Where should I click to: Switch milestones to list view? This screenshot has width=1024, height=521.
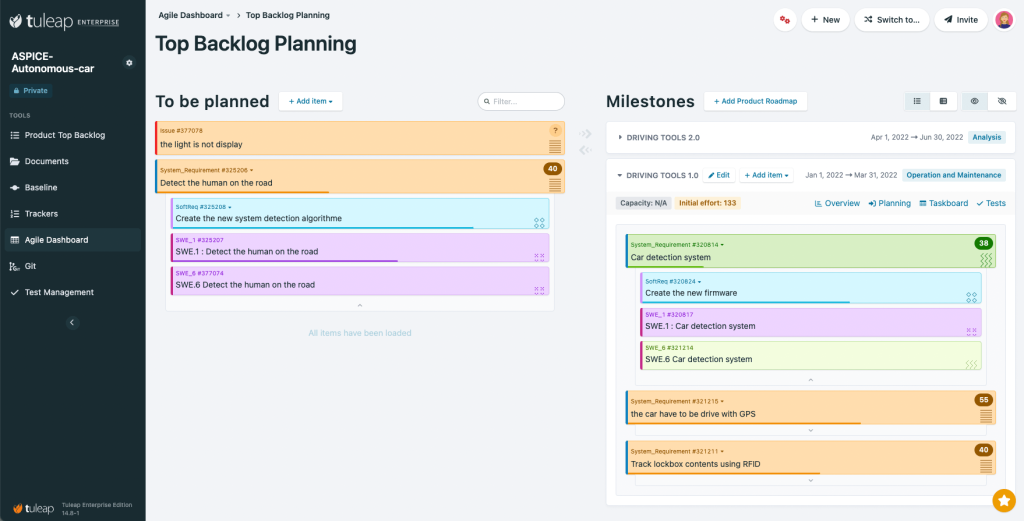[917, 101]
